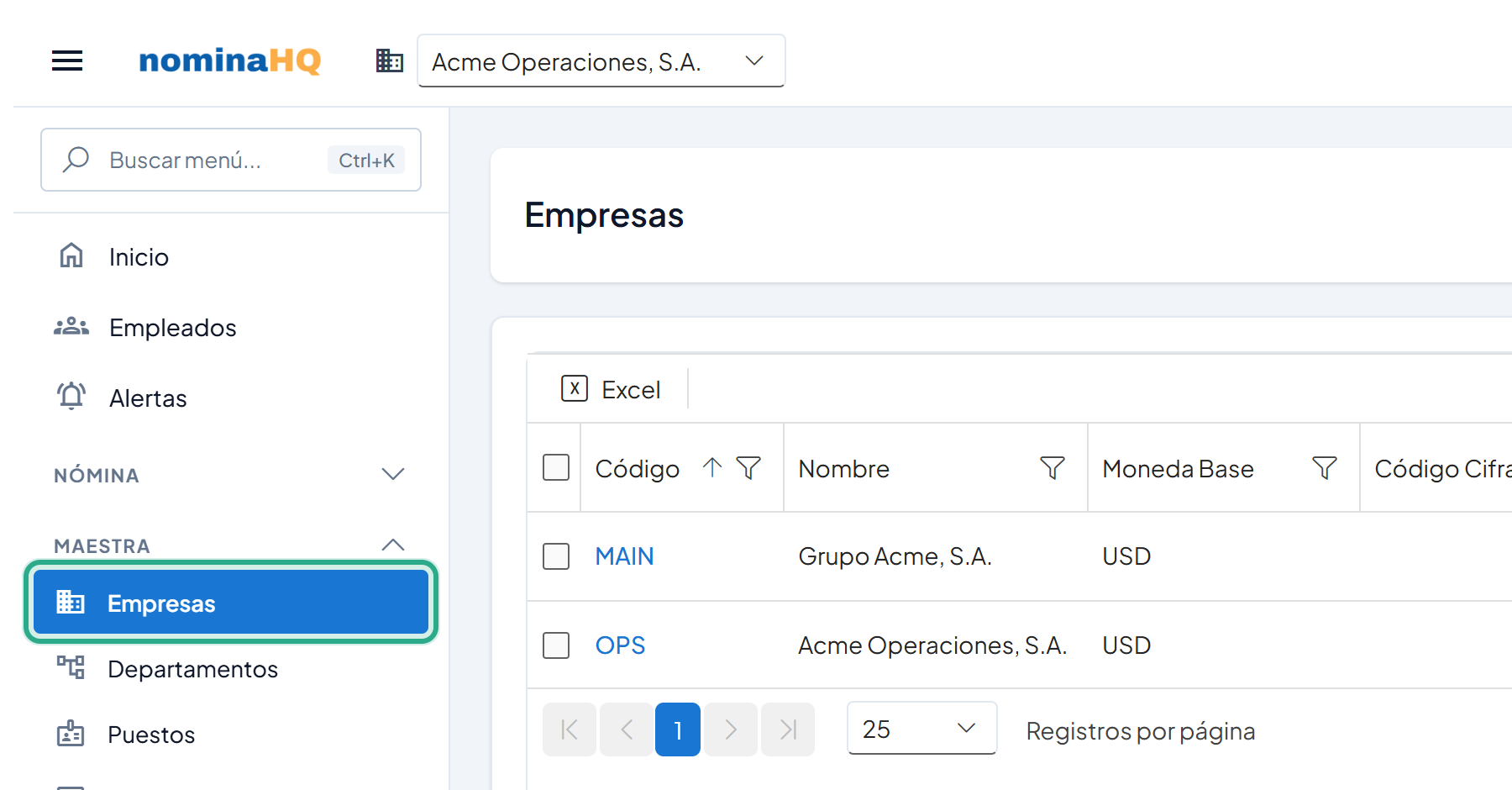The height and width of the screenshot is (790, 1512).
Task: Click the building icon beside company selector
Action: tap(390, 61)
